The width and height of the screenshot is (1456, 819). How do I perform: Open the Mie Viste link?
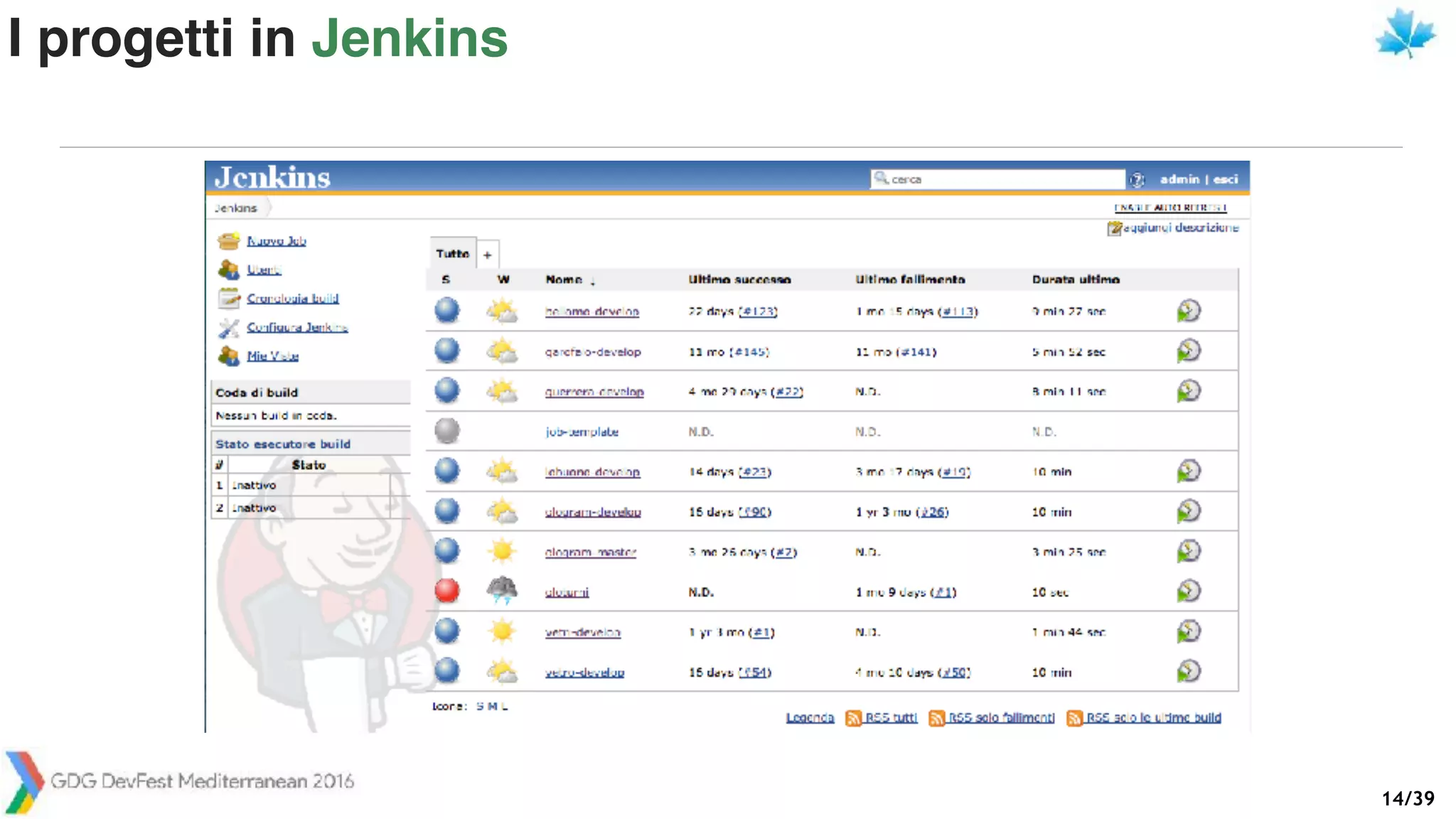point(272,355)
